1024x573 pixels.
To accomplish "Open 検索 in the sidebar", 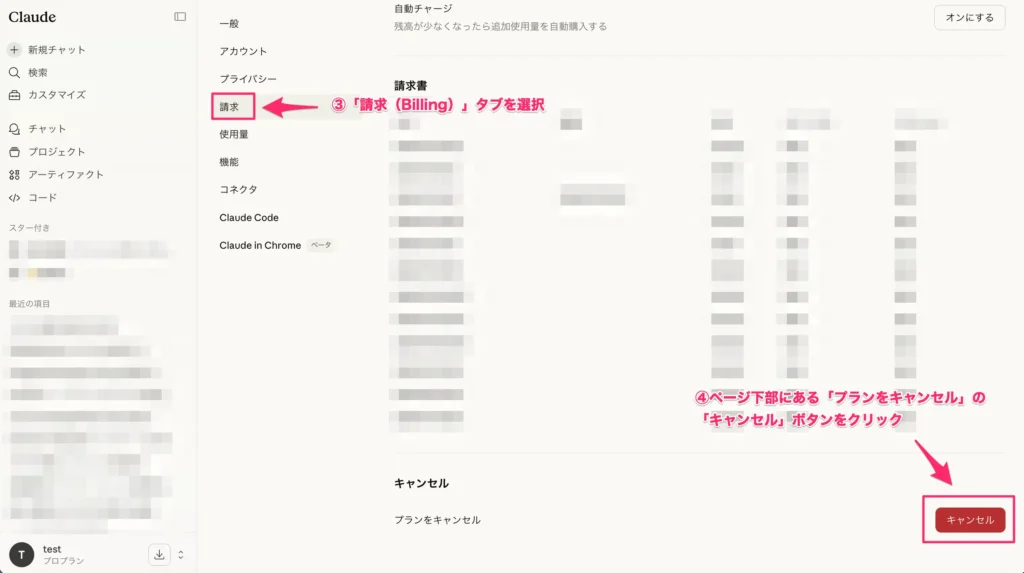I will click(x=37, y=73).
